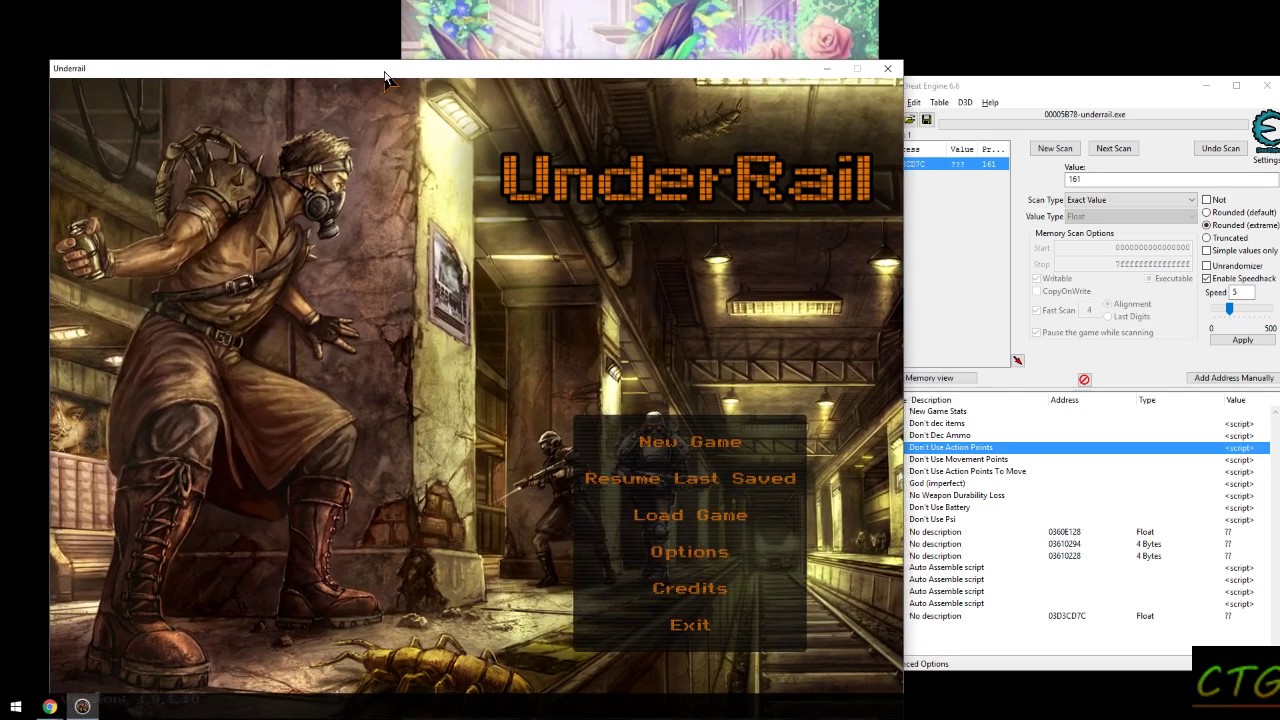Open Cheat Engine Settings logo
The width and height of the screenshot is (1280, 720).
pyautogui.click(x=1266, y=137)
